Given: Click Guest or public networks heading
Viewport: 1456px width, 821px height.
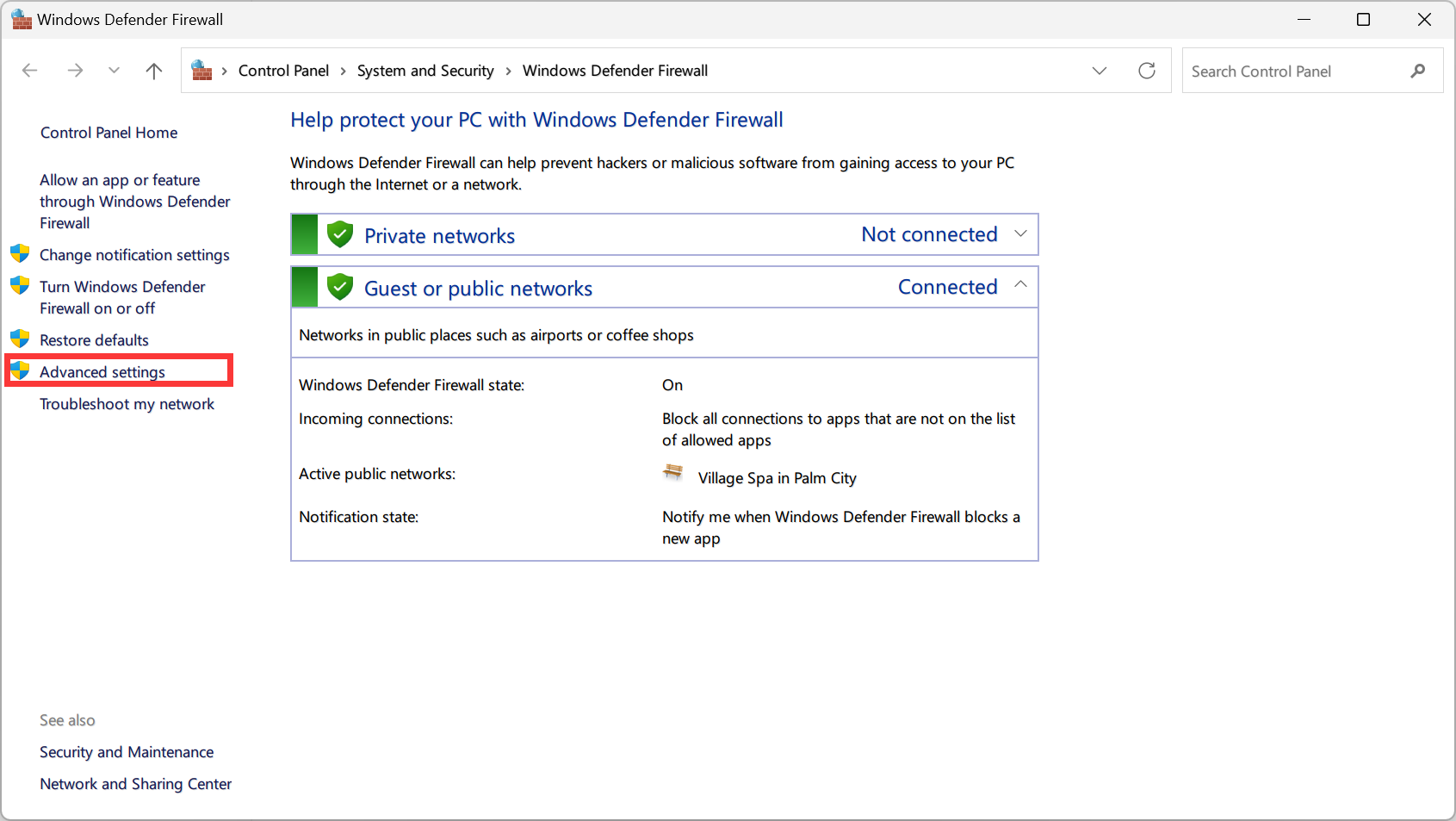Looking at the screenshot, I should (x=478, y=289).
